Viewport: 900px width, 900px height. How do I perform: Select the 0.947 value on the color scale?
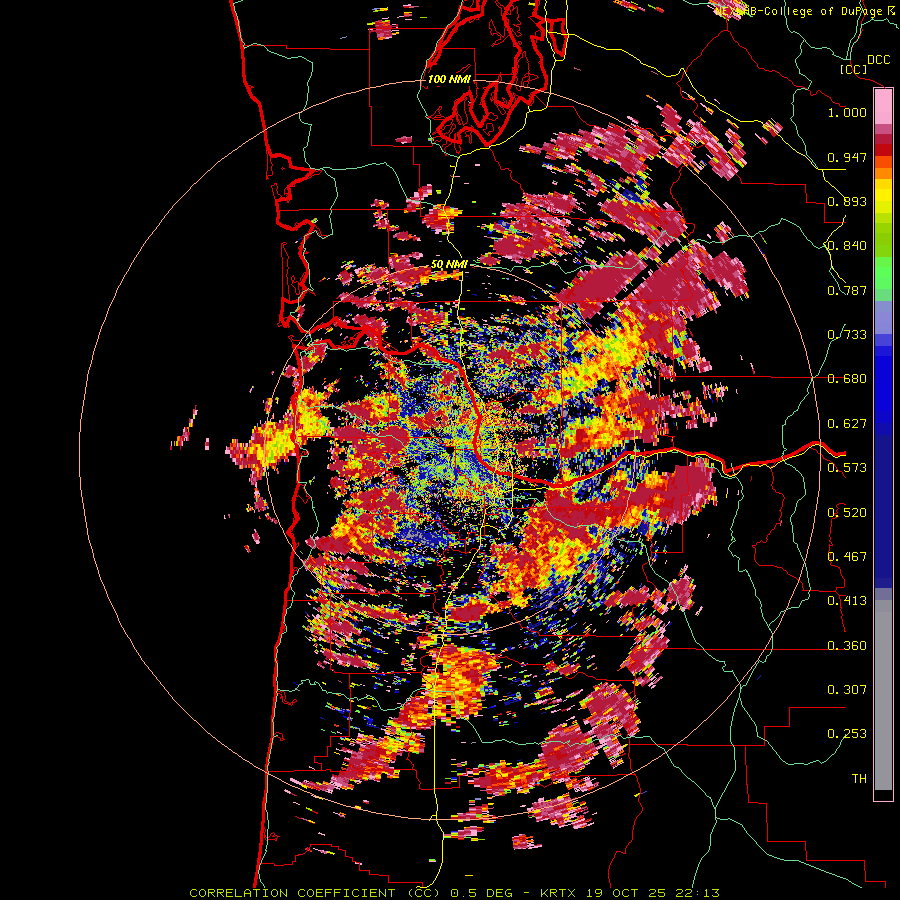(x=847, y=157)
